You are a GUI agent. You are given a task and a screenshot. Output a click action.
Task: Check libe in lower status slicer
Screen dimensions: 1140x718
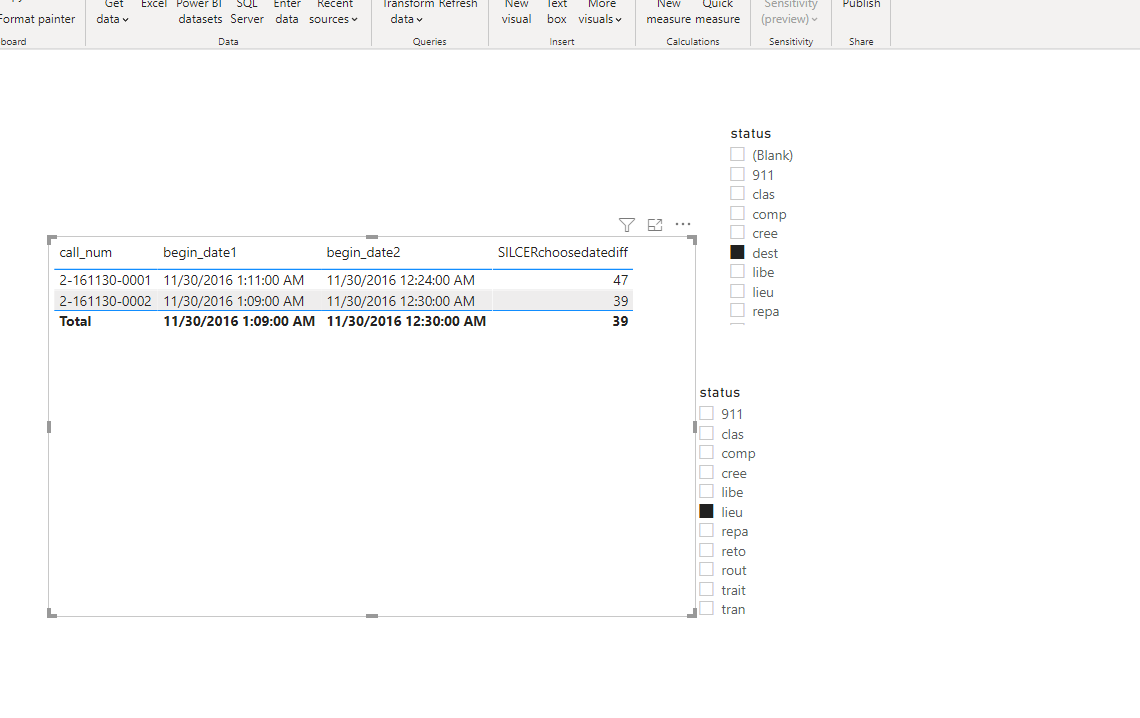pos(706,492)
